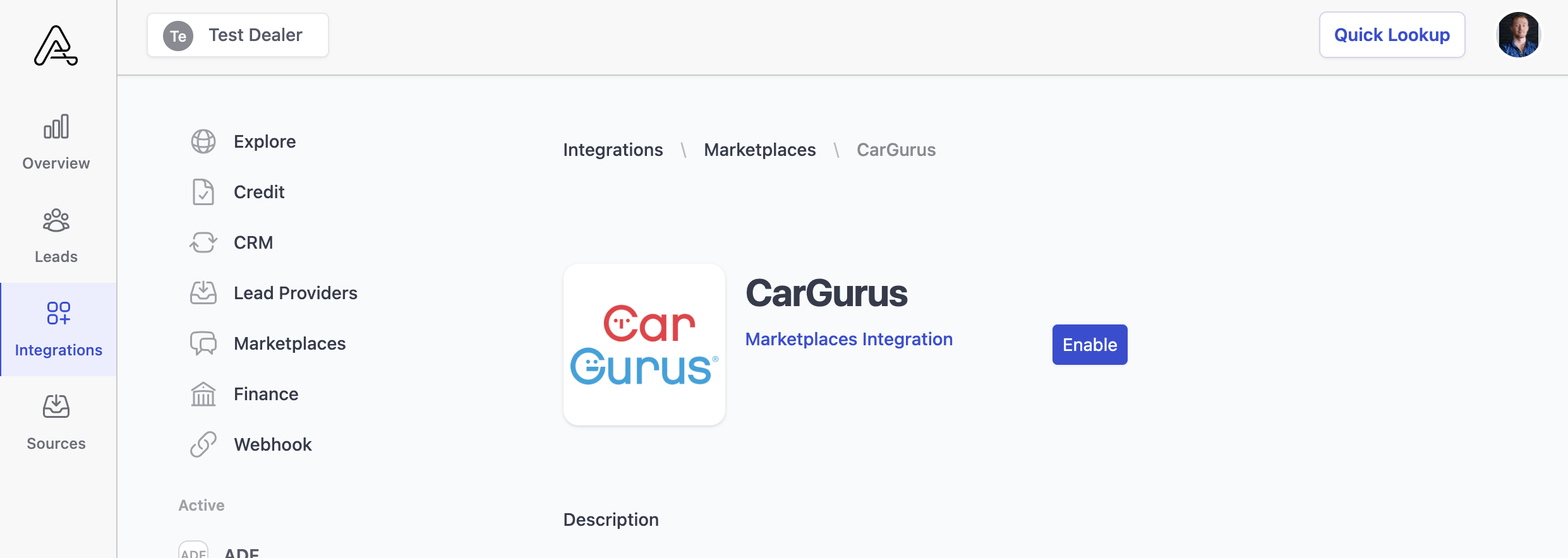
Task: Go to Leads people icon
Action: 56,220
